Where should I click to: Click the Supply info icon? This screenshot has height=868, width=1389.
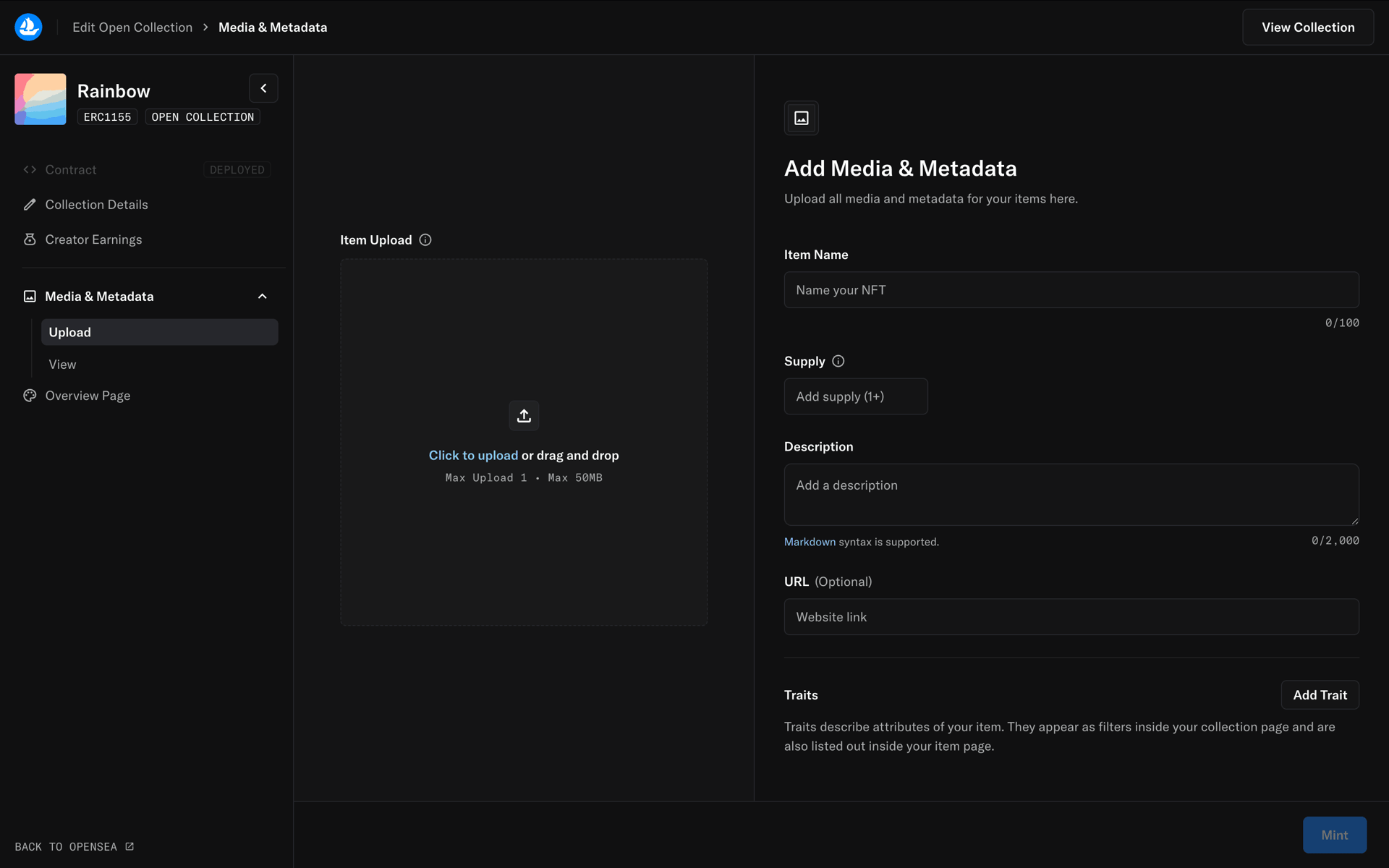point(838,361)
